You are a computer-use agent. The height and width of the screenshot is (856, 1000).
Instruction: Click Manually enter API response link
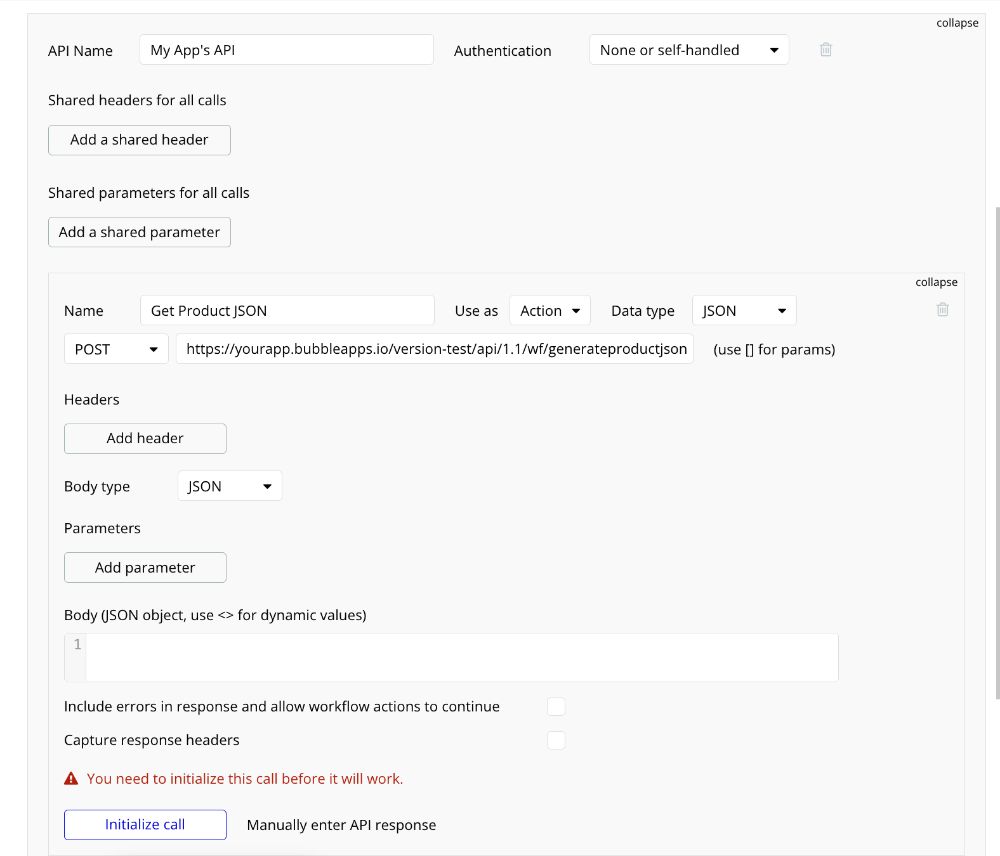341,825
